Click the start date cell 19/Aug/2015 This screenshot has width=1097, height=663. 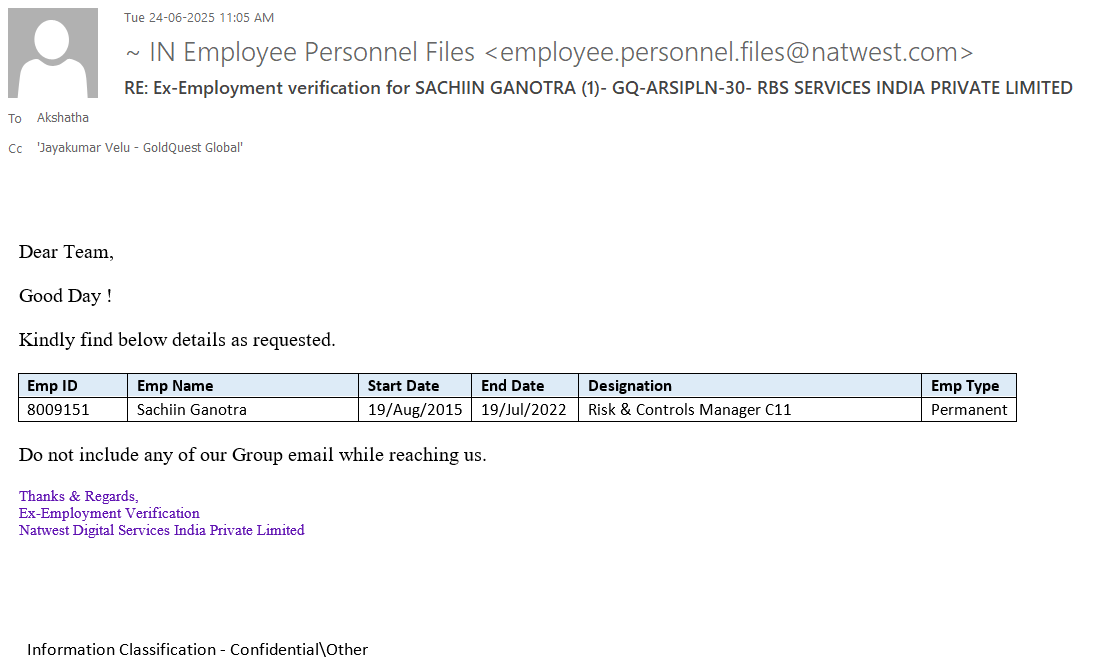coord(415,410)
